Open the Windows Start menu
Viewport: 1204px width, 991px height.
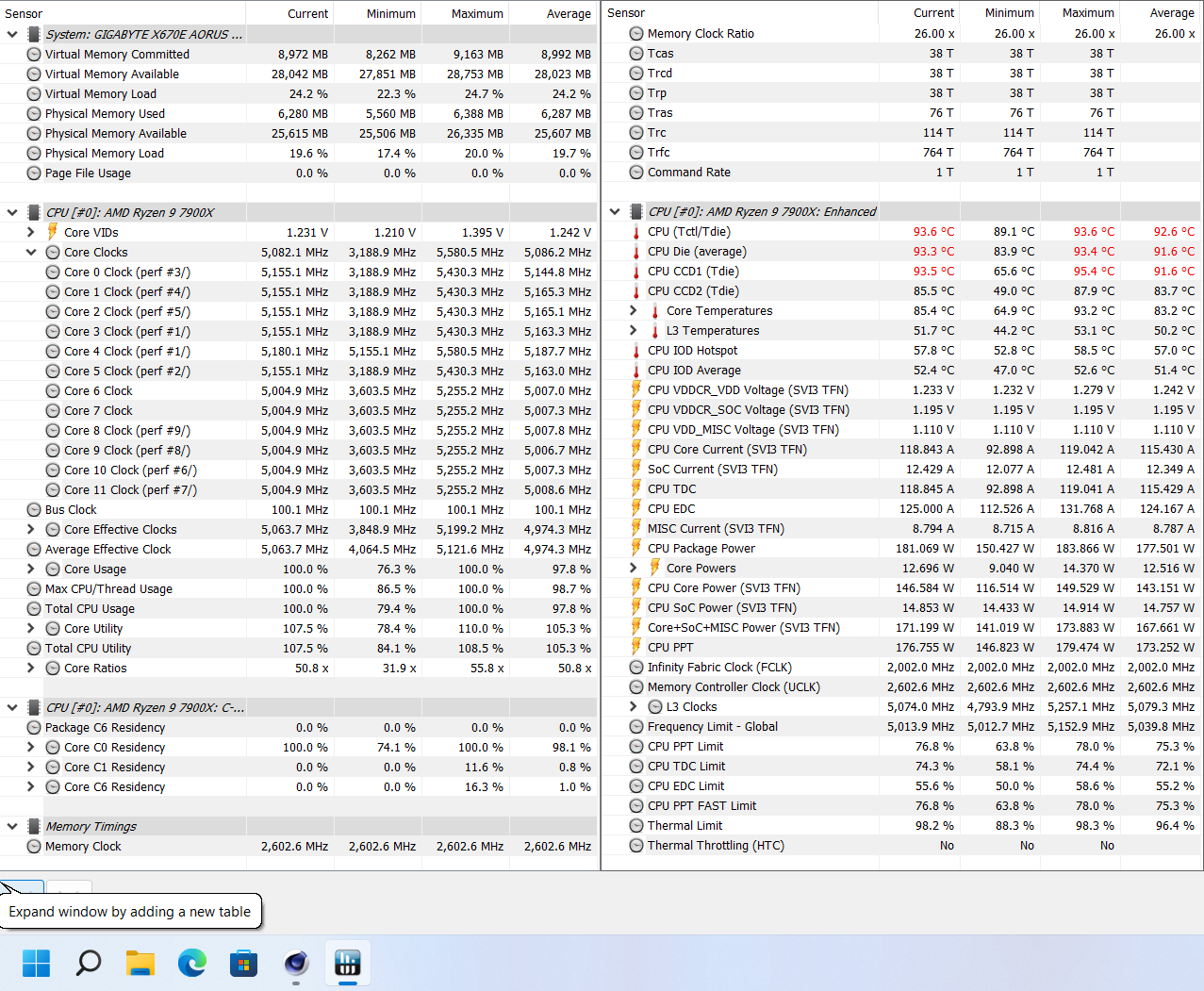[x=37, y=963]
